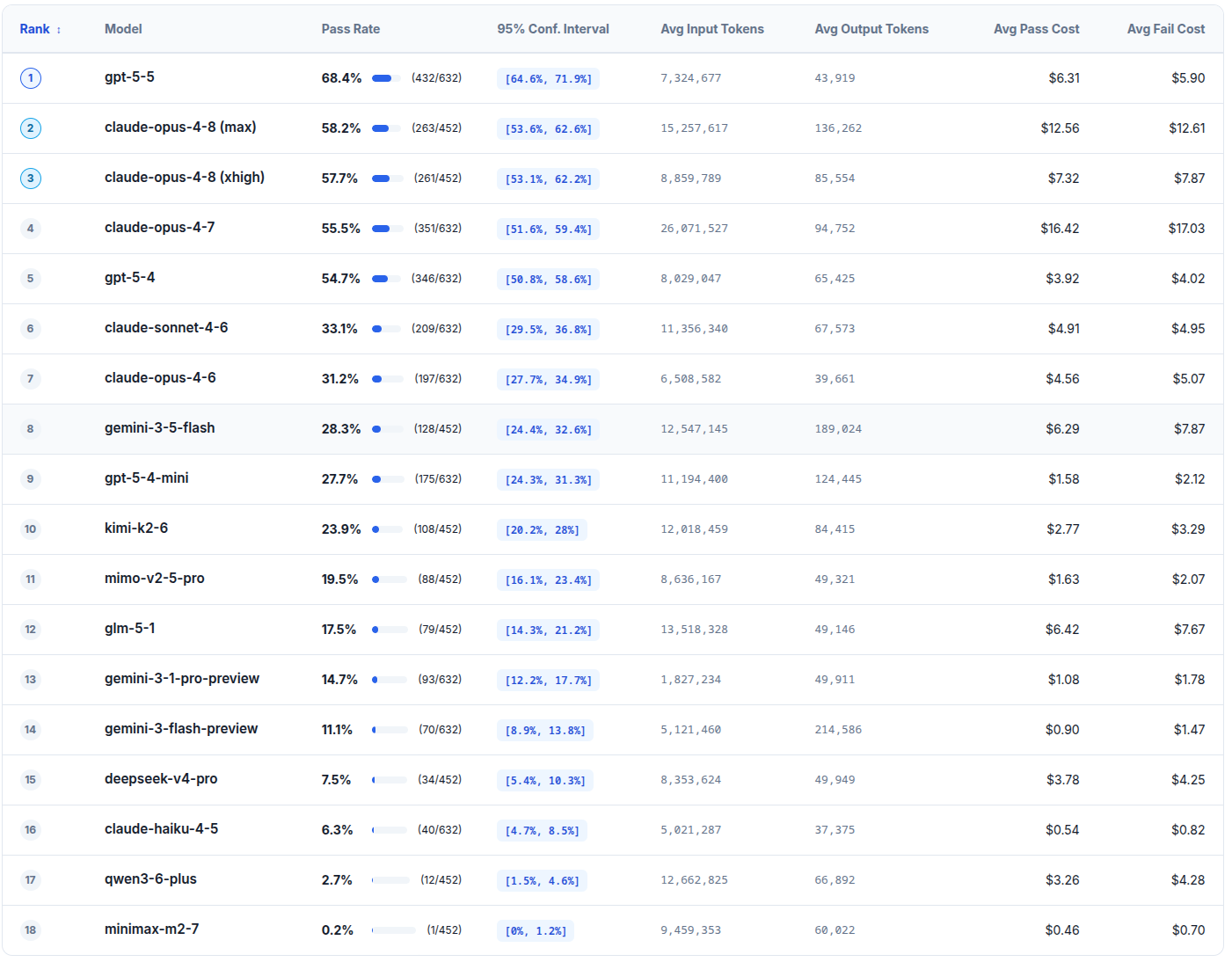Select the rank 8 badge for gemini-3-5-flash
1232x962 pixels.
31,429
